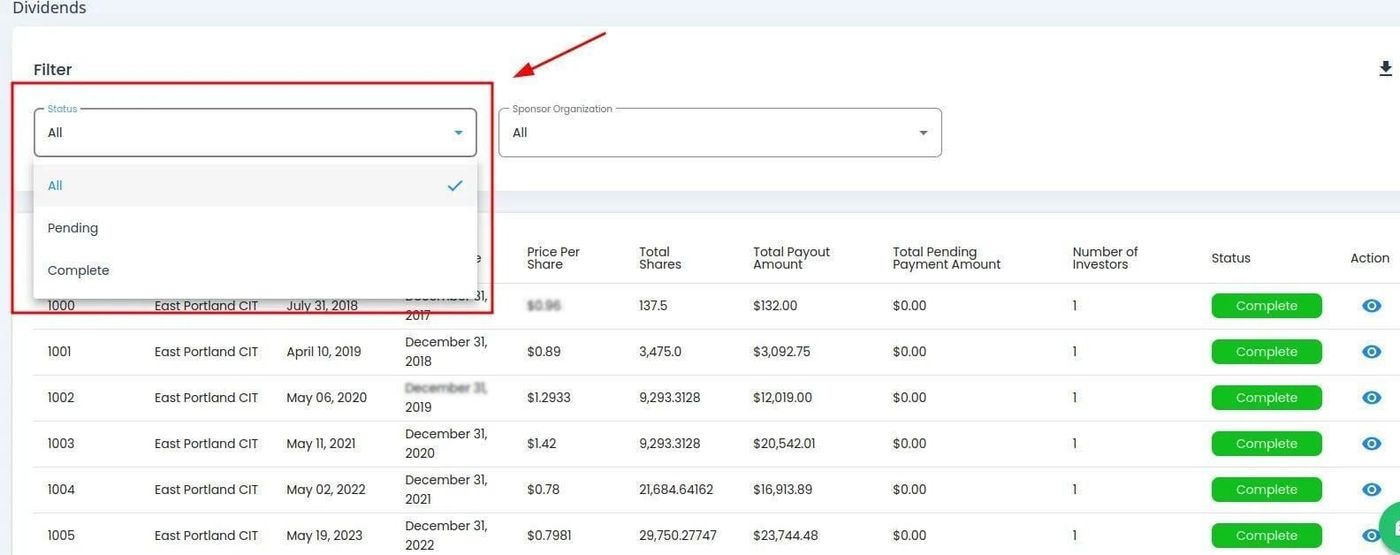Screen dimensions: 1400x555
Task: Click the Price Per Share column header
Action: (553, 258)
